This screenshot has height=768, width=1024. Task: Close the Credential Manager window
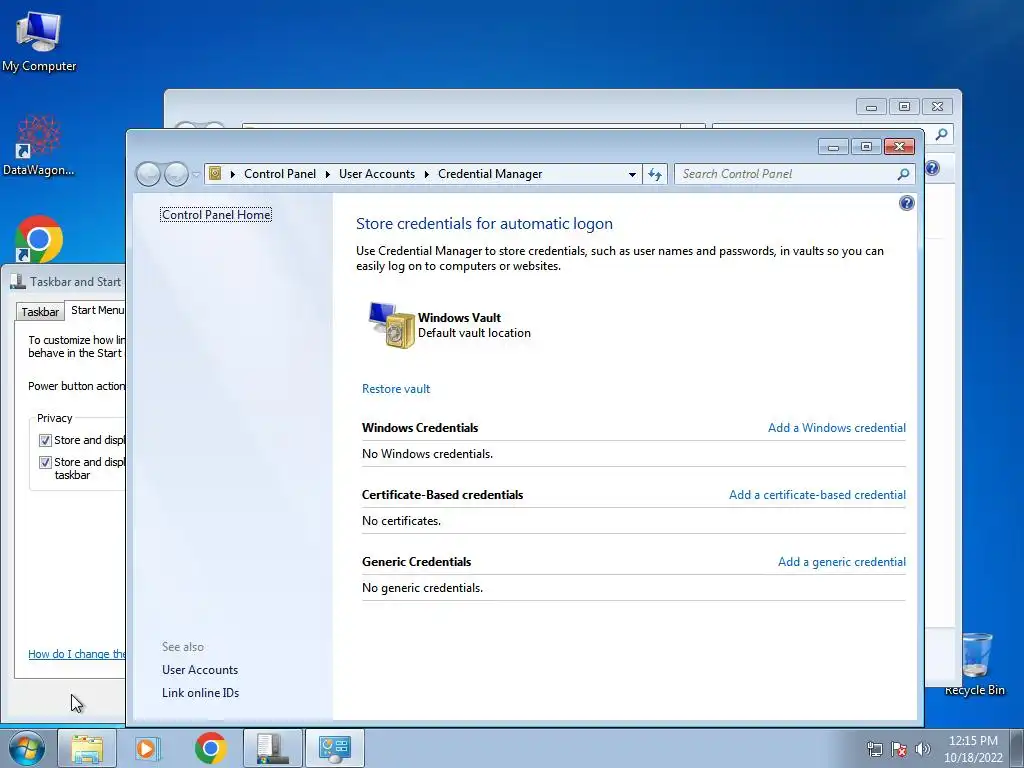pyautogui.click(x=899, y=147)
